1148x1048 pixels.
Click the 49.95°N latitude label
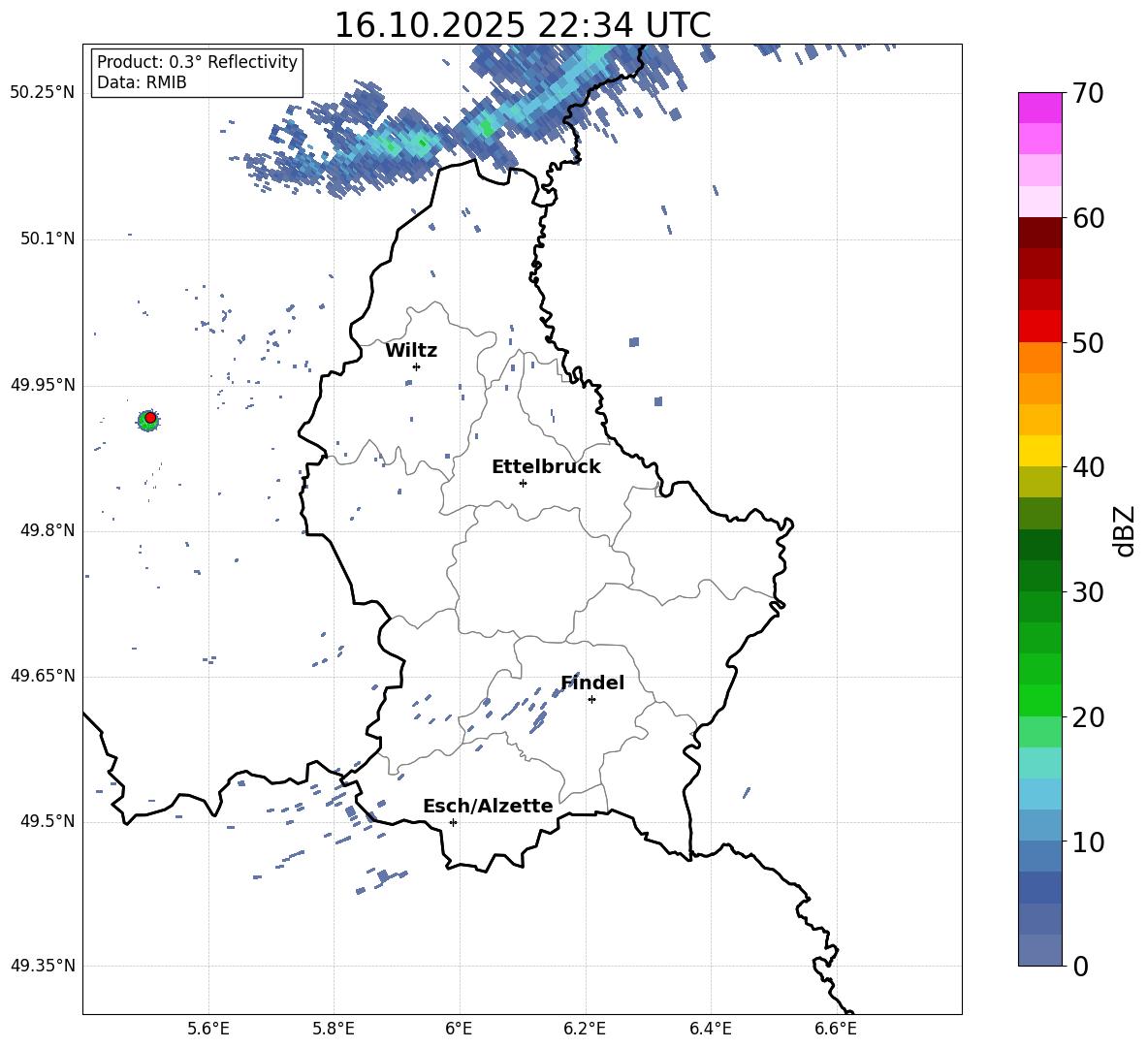coord(43,385)
